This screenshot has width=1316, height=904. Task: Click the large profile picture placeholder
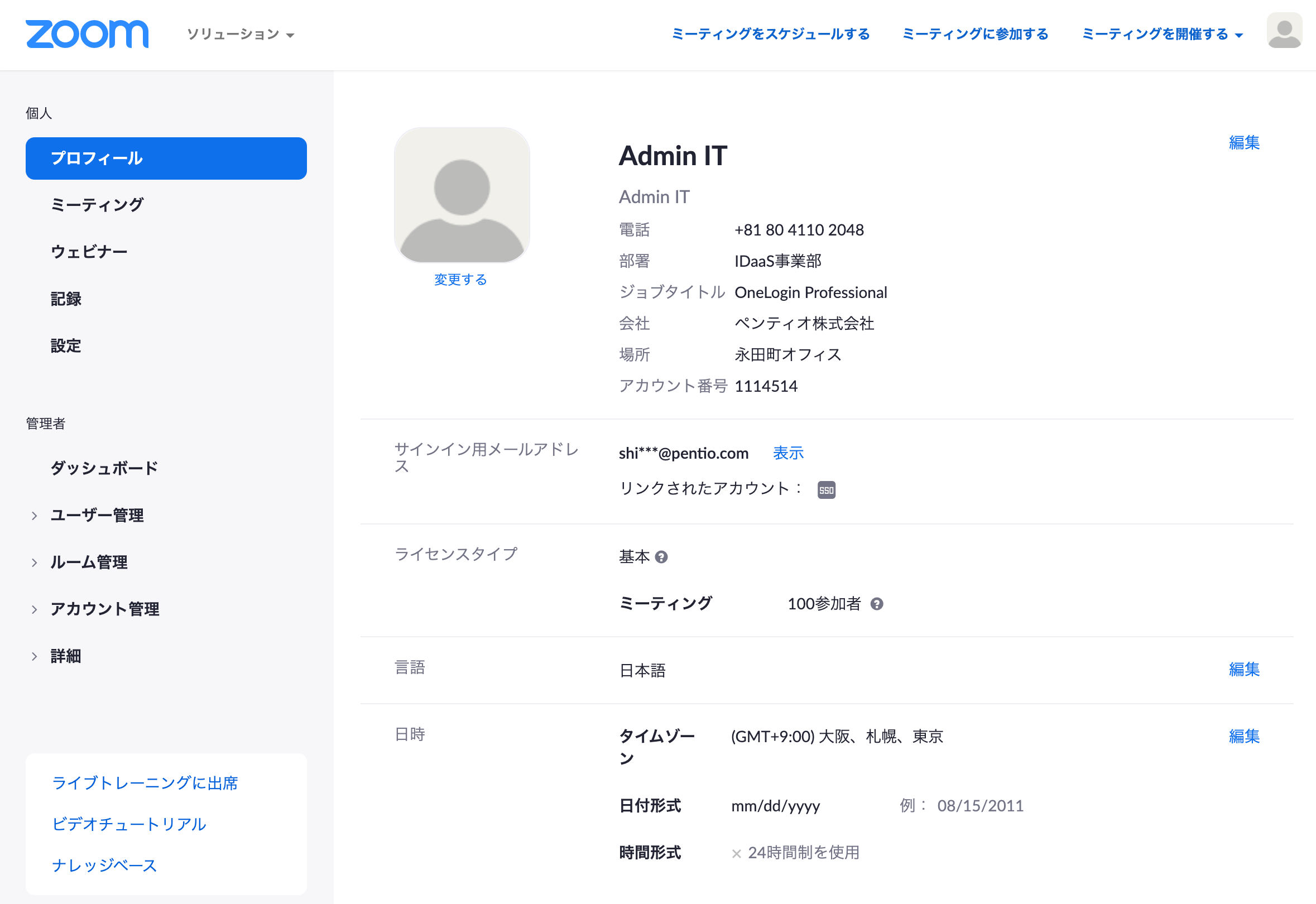click(462, 195)
